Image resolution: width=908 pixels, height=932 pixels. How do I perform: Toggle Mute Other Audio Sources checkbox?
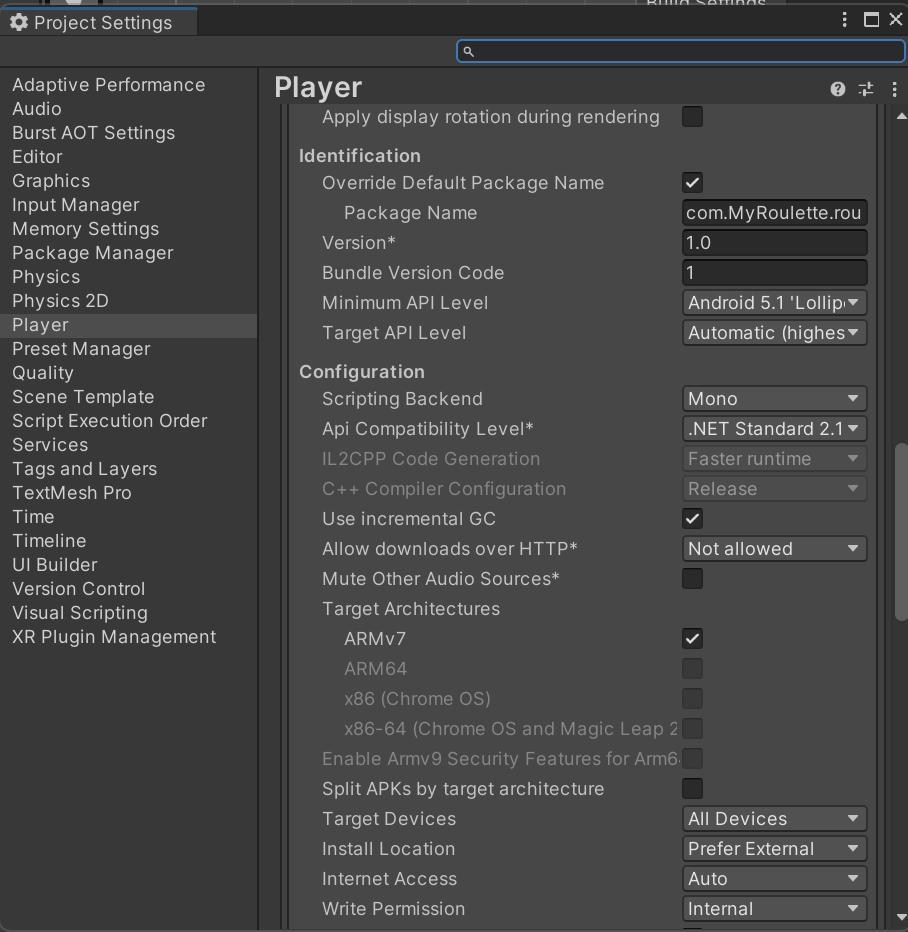click(x=692, y=579)
